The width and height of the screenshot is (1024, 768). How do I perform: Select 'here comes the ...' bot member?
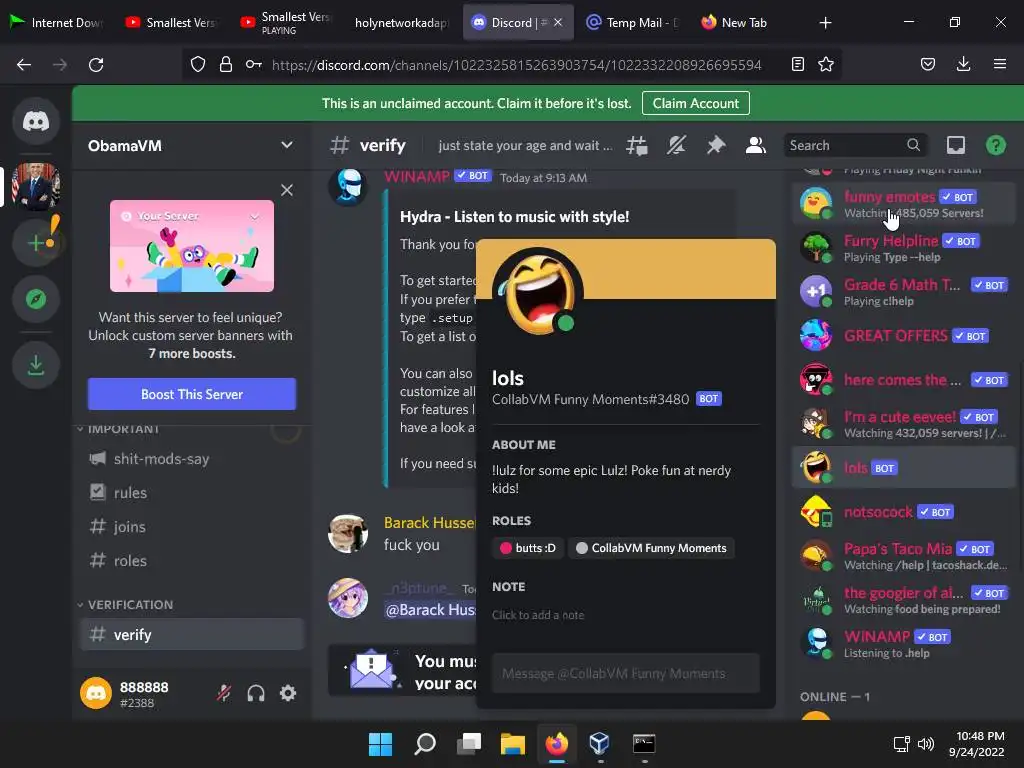pyautogui.click(x=904, y=379)
